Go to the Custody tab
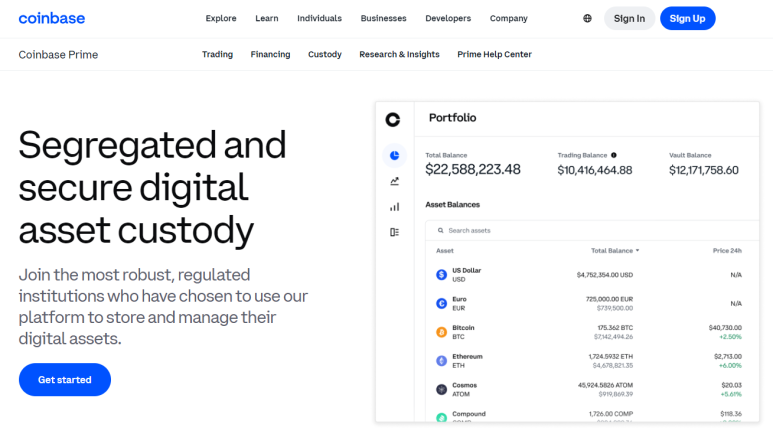 click(325, 54)
